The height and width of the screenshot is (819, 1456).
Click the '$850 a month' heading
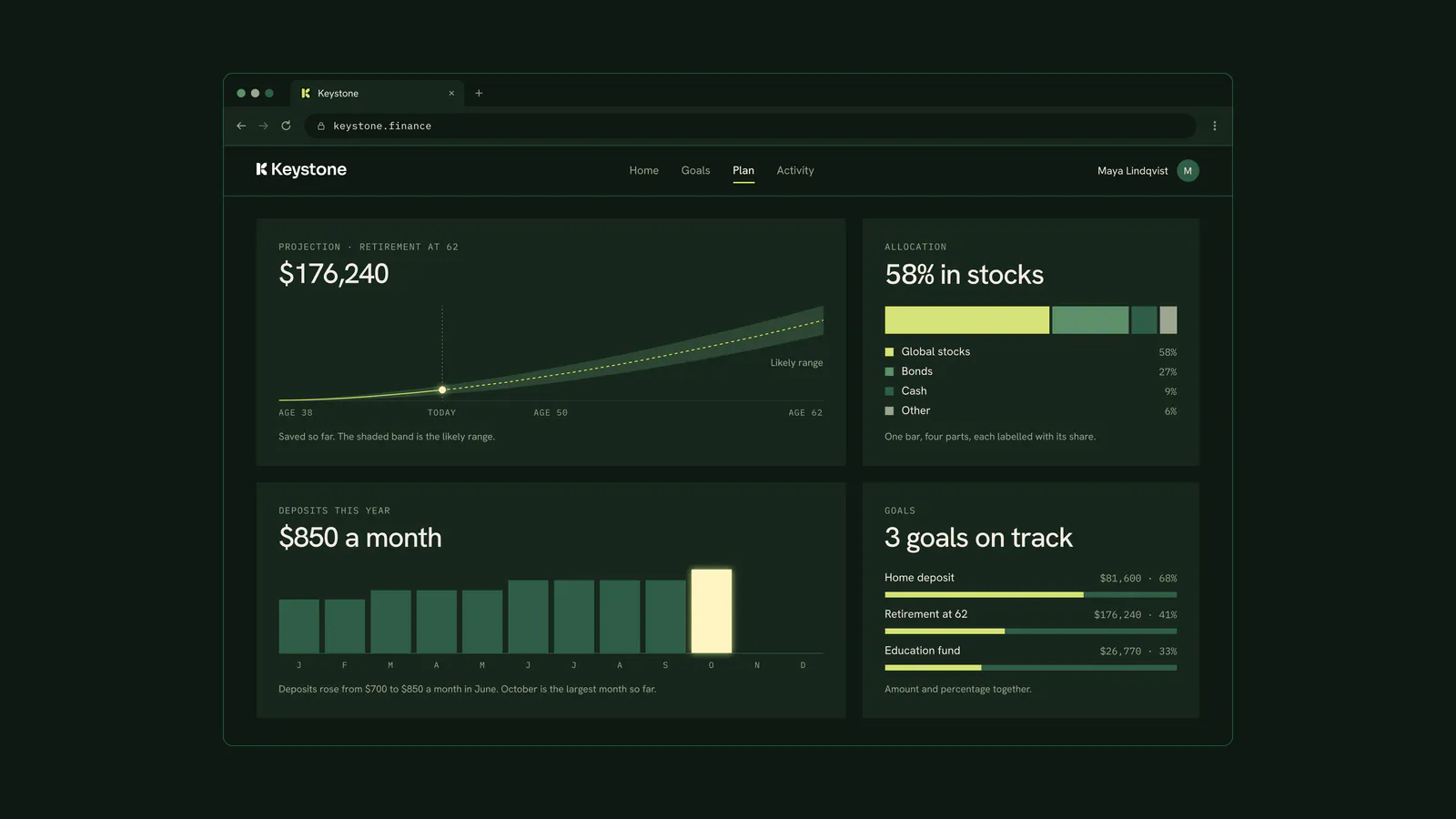360,538
